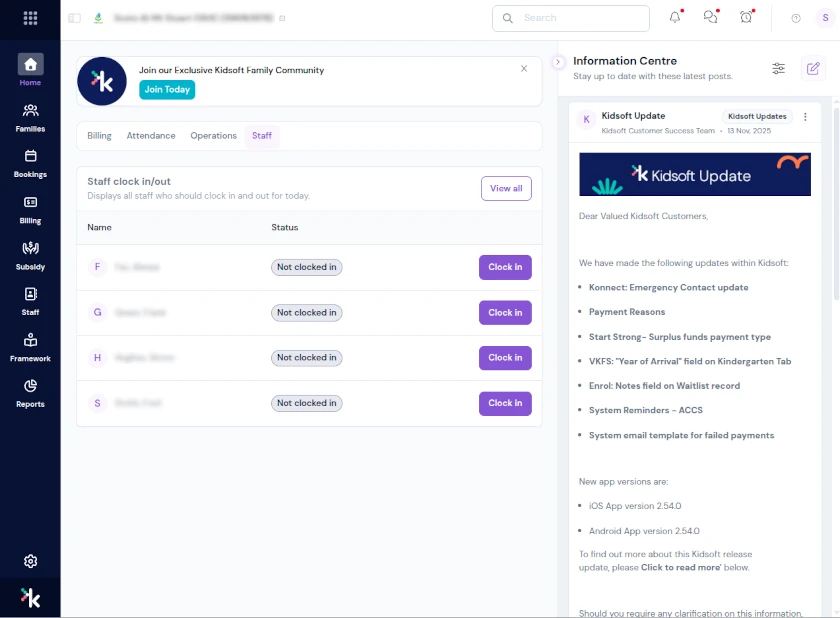The image size is (840, 618).
Task: Open the app launcher grid icon
Action: pyautogui.click(x=30, y=18)
